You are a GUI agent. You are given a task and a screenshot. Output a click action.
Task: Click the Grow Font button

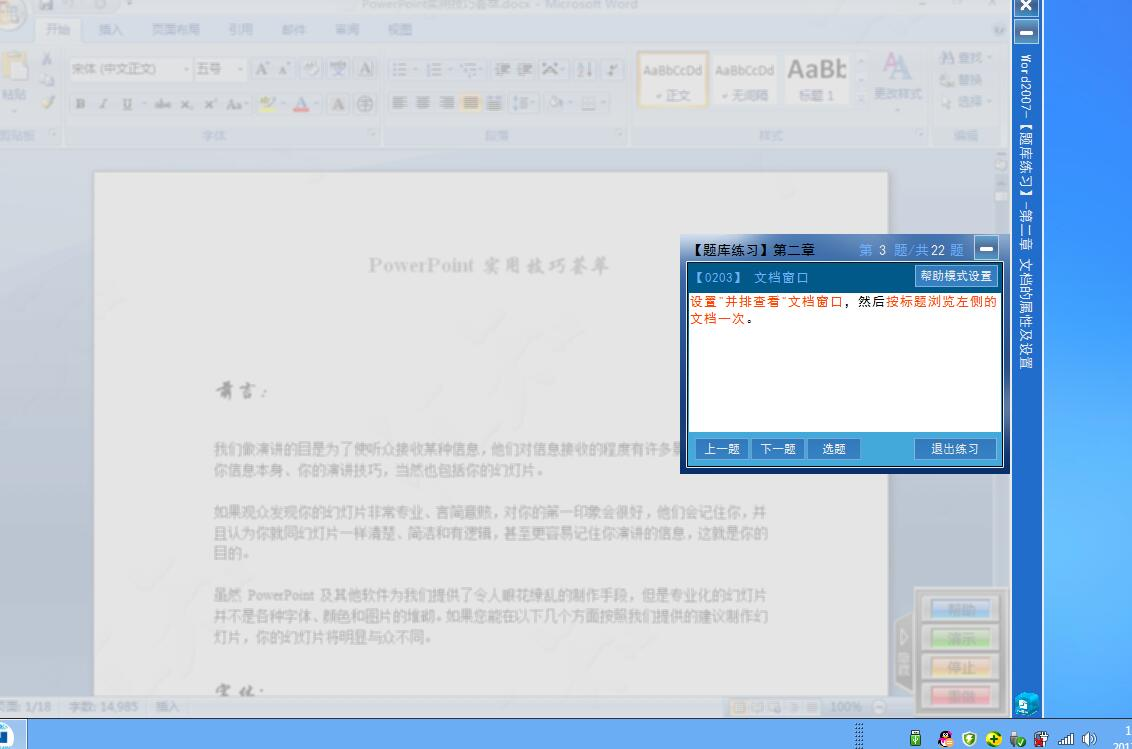click(261, 69)
